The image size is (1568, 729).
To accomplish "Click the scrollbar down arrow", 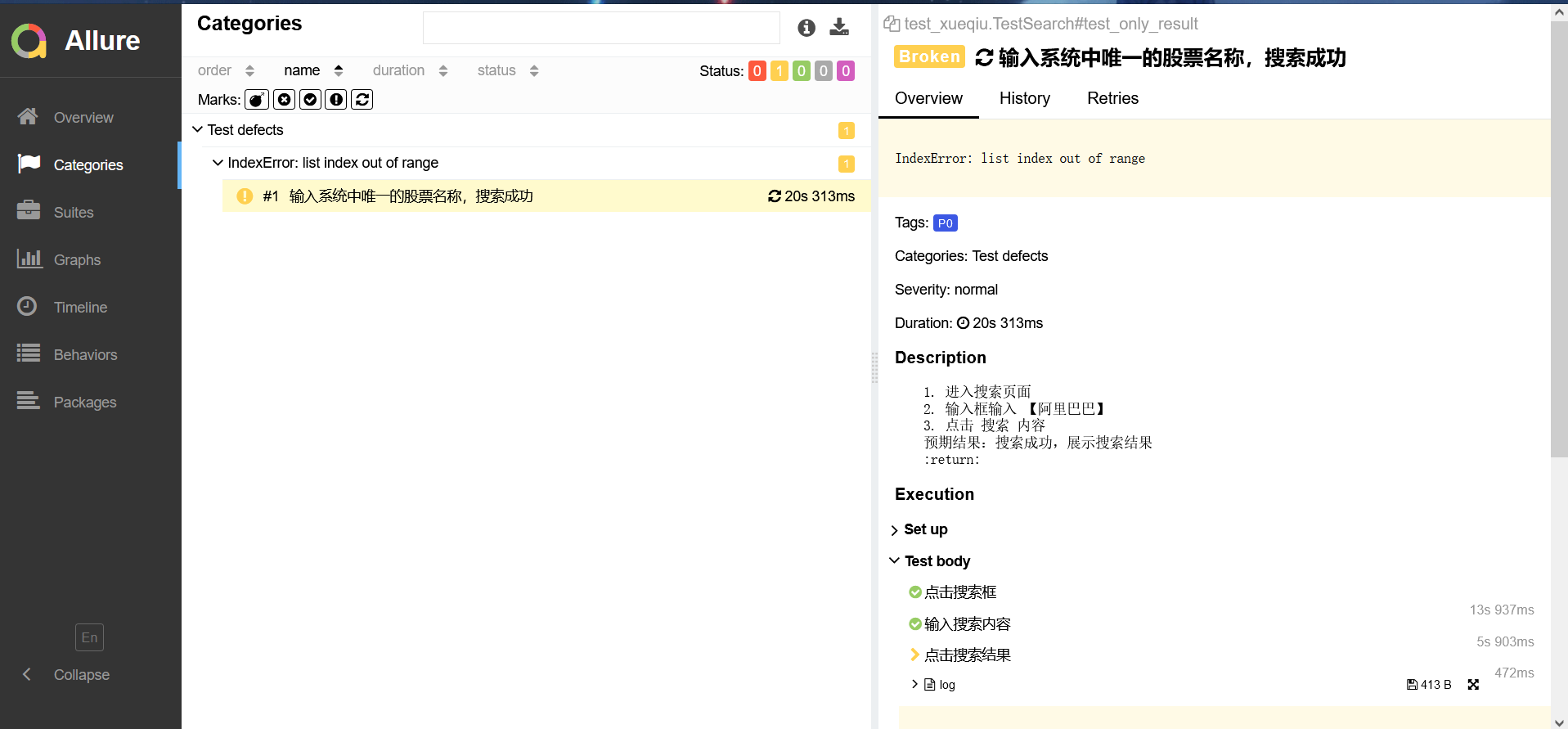I will pyautogui.click(x=1559, y=722).
